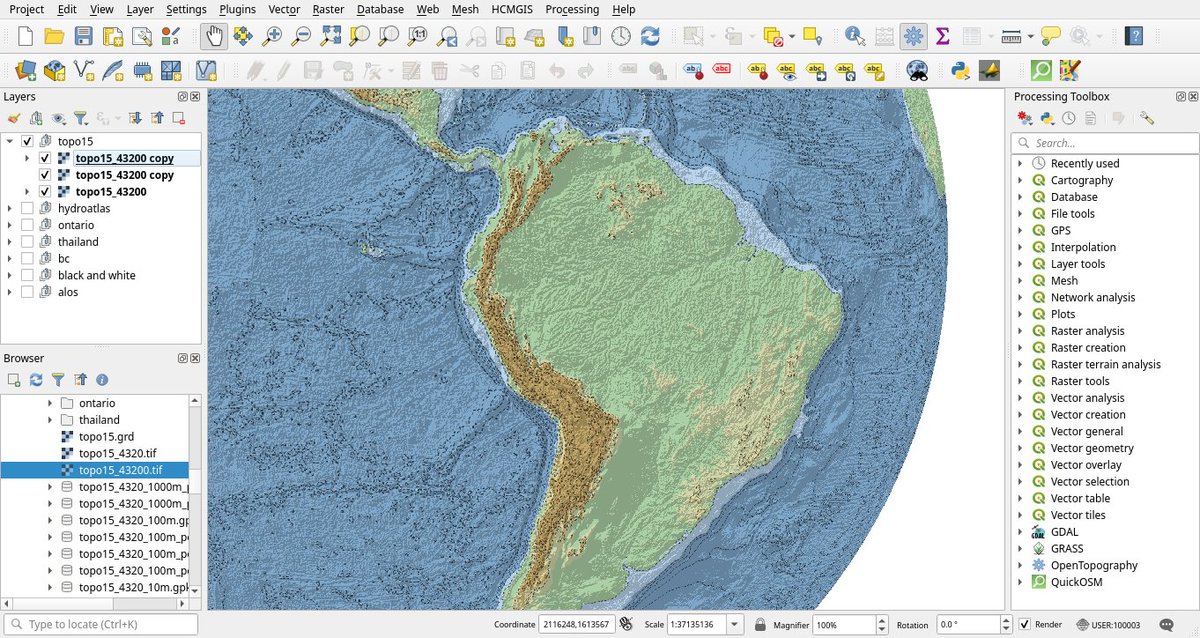This screenshot has height=638, width=1200.
Task: Create a new blank project
Action: tap(26, 36)
